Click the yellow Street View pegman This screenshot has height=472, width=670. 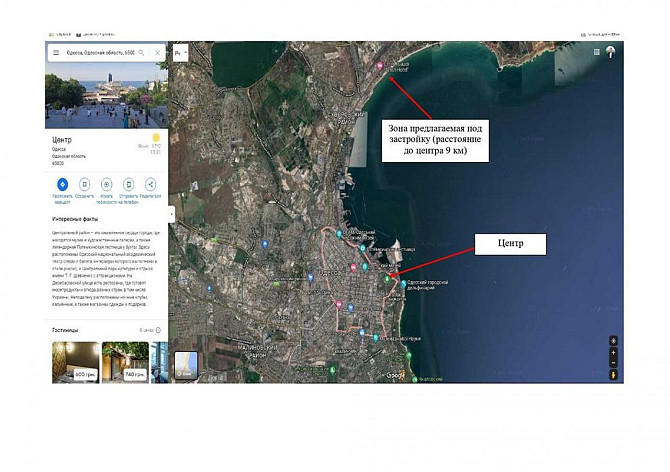tap(614, 375)
